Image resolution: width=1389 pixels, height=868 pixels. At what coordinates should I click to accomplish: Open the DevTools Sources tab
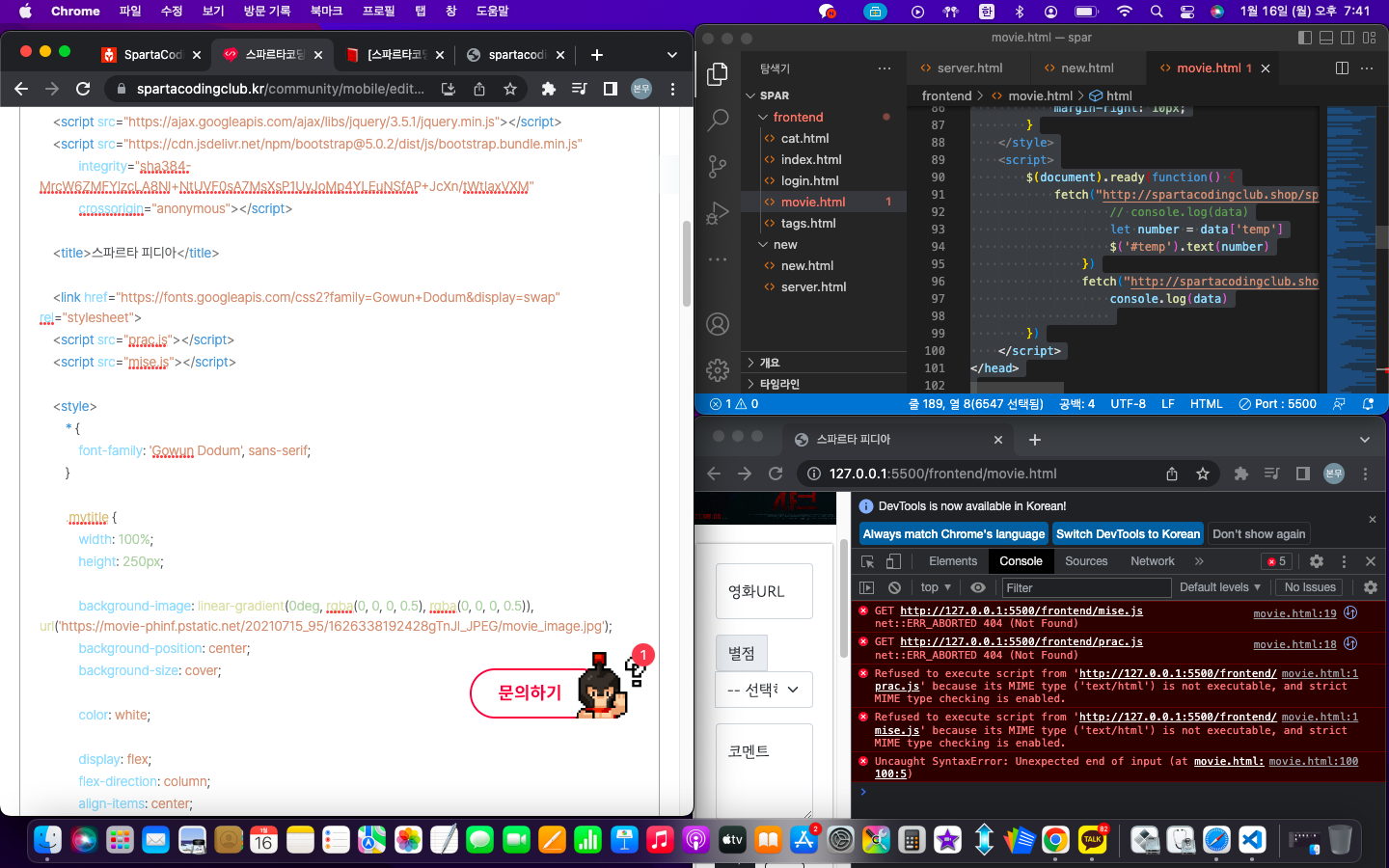click(1086, 561)
